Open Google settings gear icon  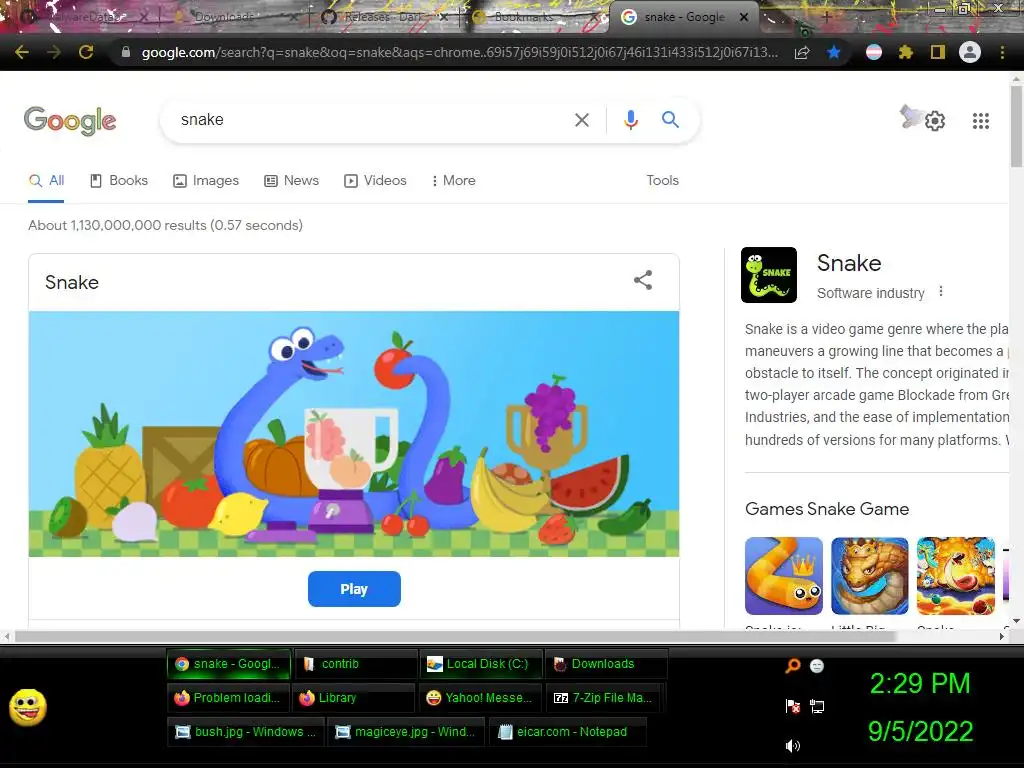pyautogui.click(x=935, y=121)
